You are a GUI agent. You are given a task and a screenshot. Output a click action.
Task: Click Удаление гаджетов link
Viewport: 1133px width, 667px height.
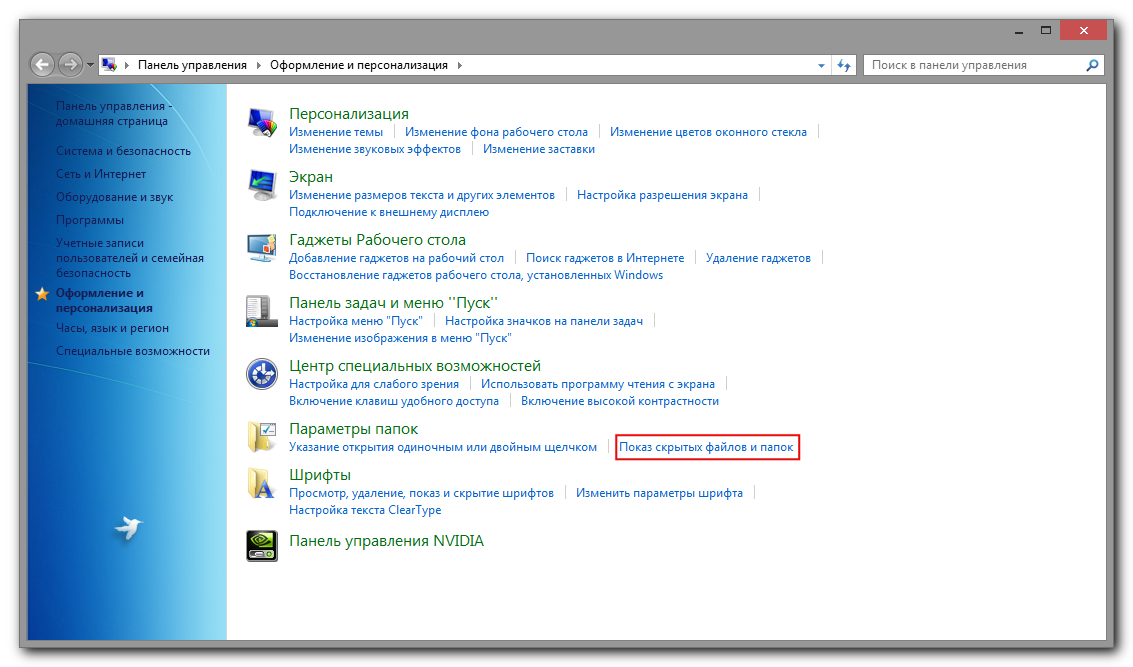(759, 258)
